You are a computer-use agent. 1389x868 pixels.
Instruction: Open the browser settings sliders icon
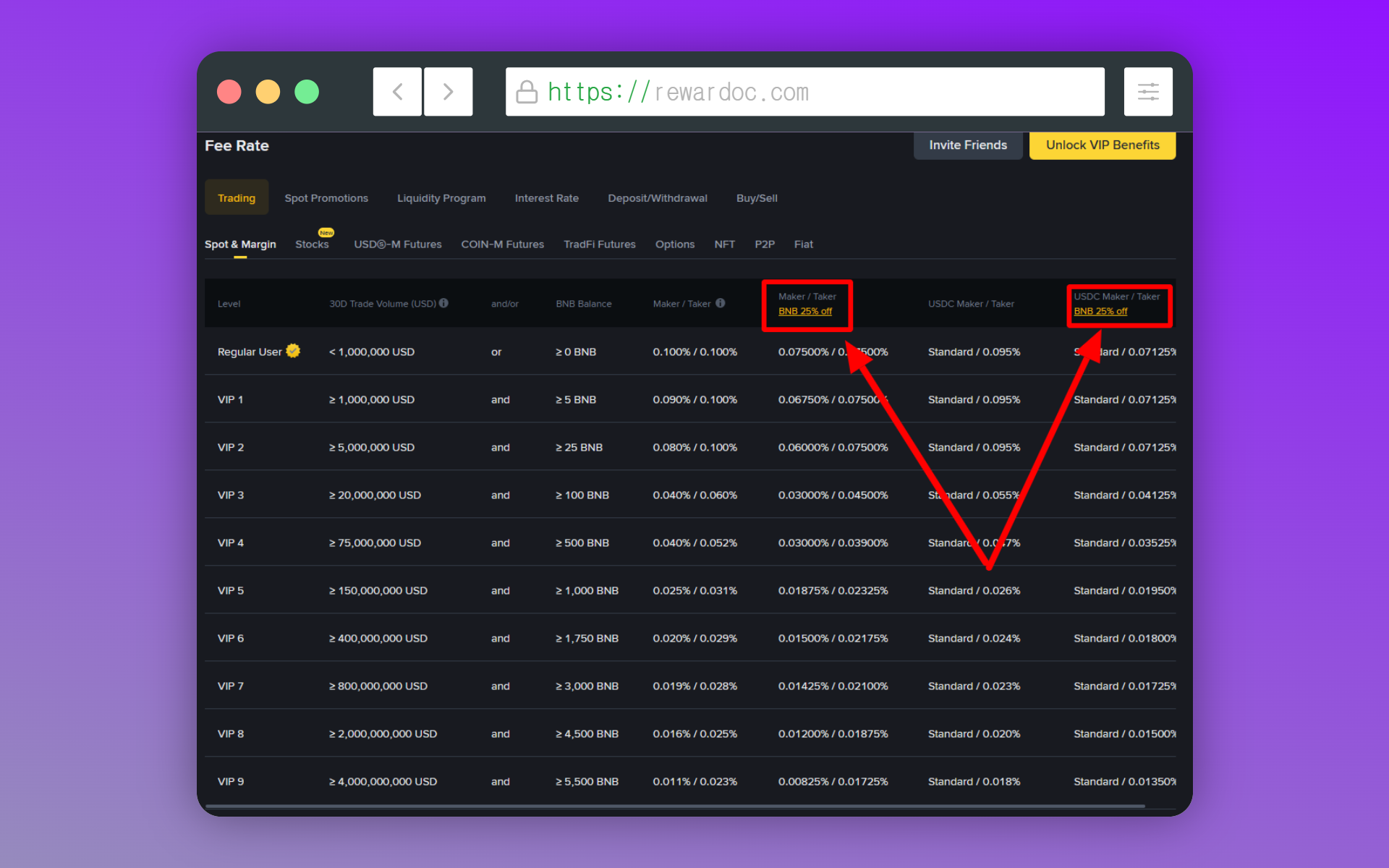click(1148, 92)
